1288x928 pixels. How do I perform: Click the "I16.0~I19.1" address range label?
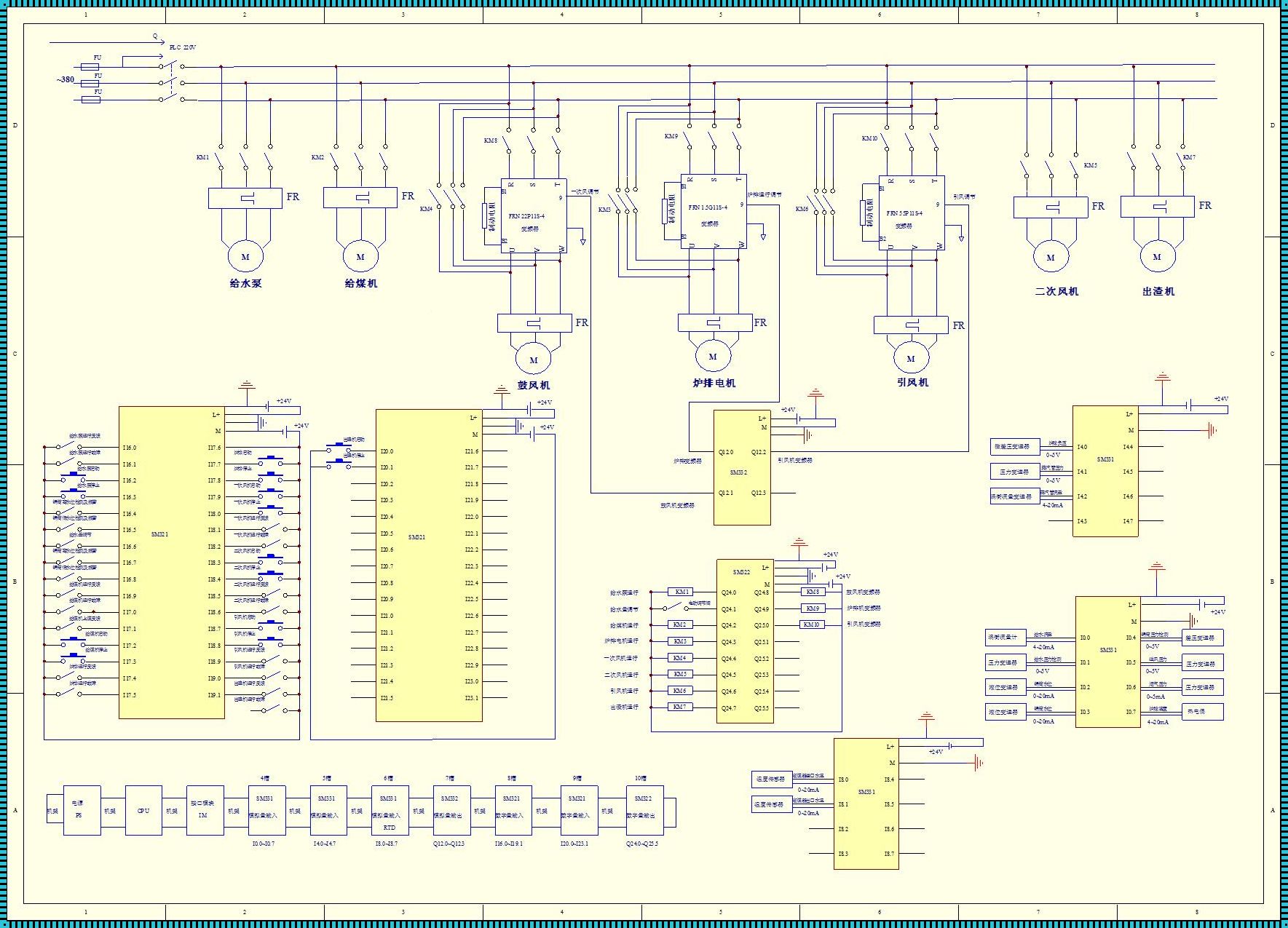tap(509, 844)
